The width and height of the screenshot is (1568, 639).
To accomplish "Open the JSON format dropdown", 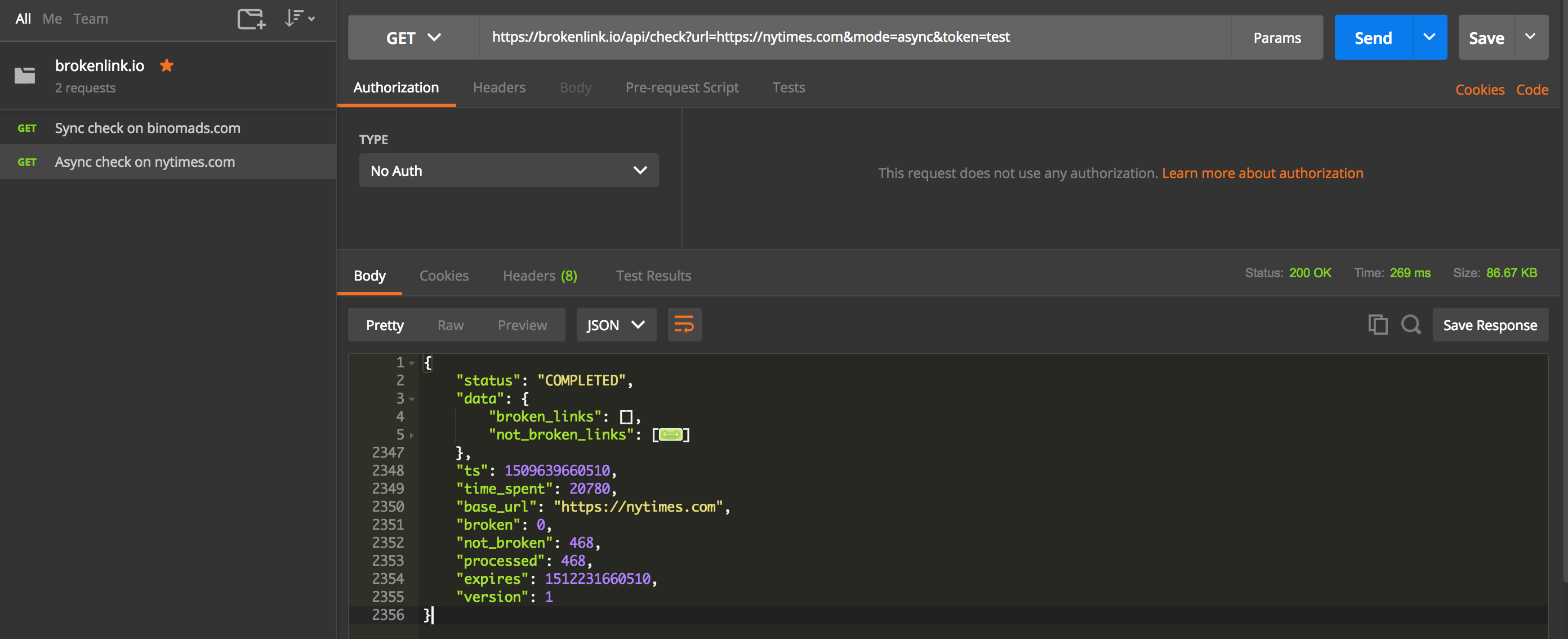I will [x=616, y=325].
